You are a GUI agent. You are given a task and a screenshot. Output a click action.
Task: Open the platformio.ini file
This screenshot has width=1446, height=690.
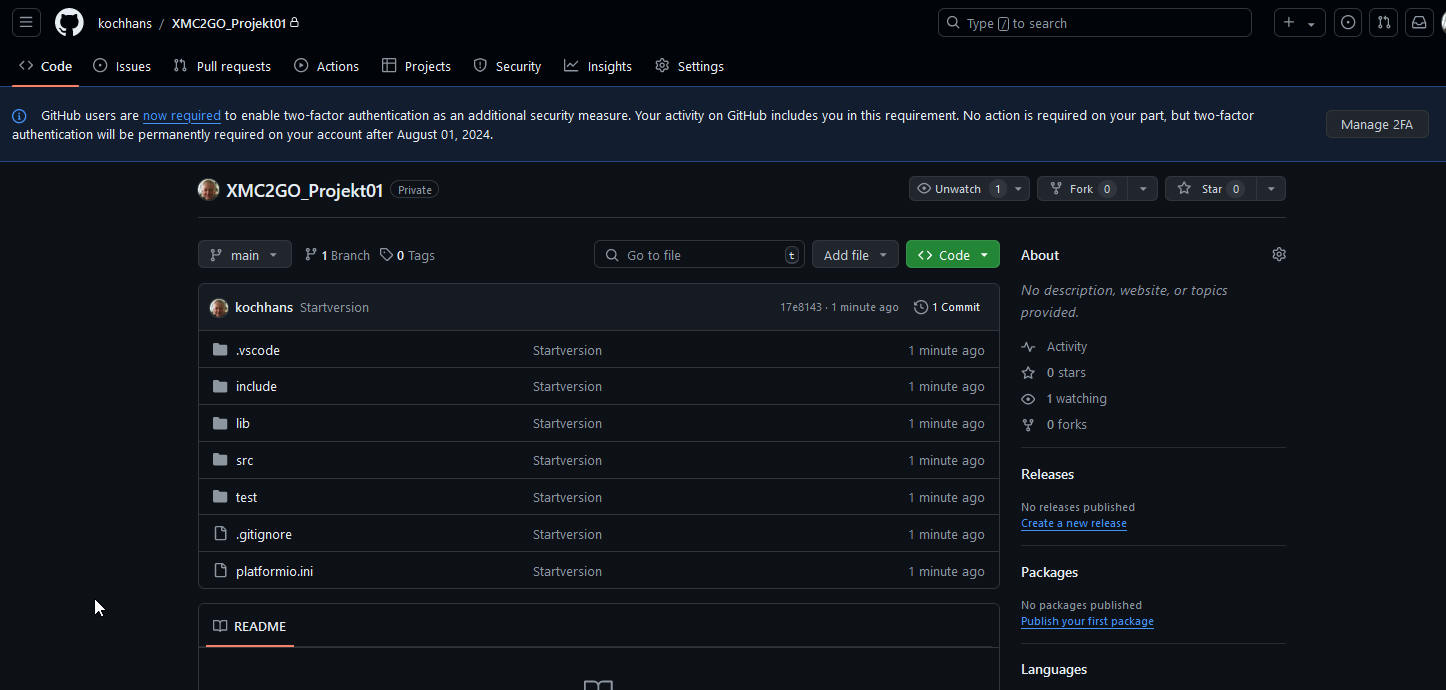coord(274,571)
